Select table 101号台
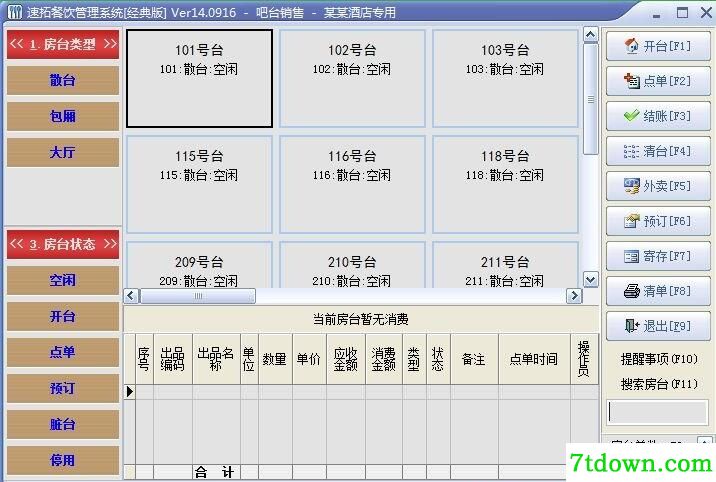716x482 pixels. coord(199,79)
